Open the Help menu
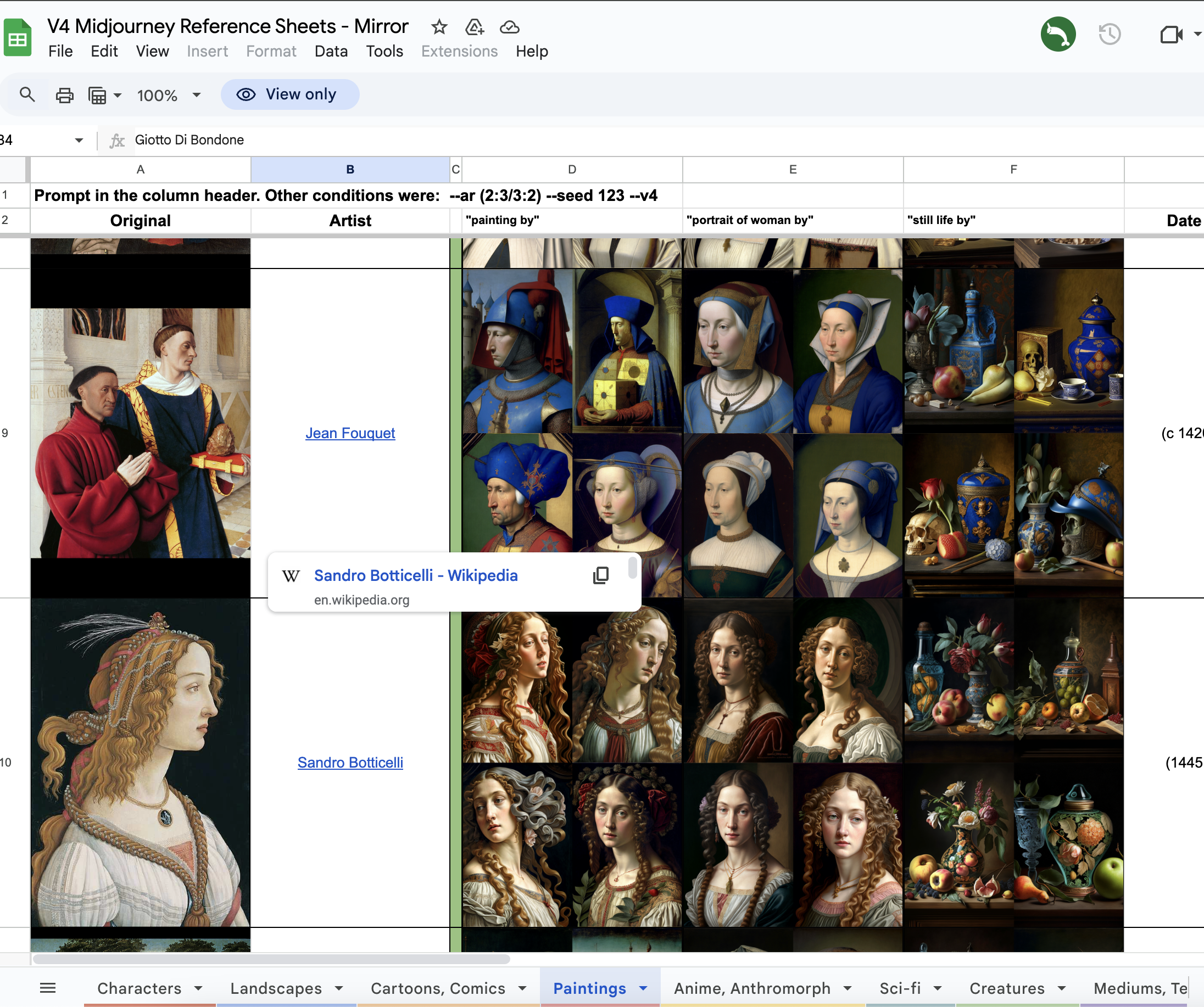The width and height of the screenshot is (1204, 1007). point(532,52)
